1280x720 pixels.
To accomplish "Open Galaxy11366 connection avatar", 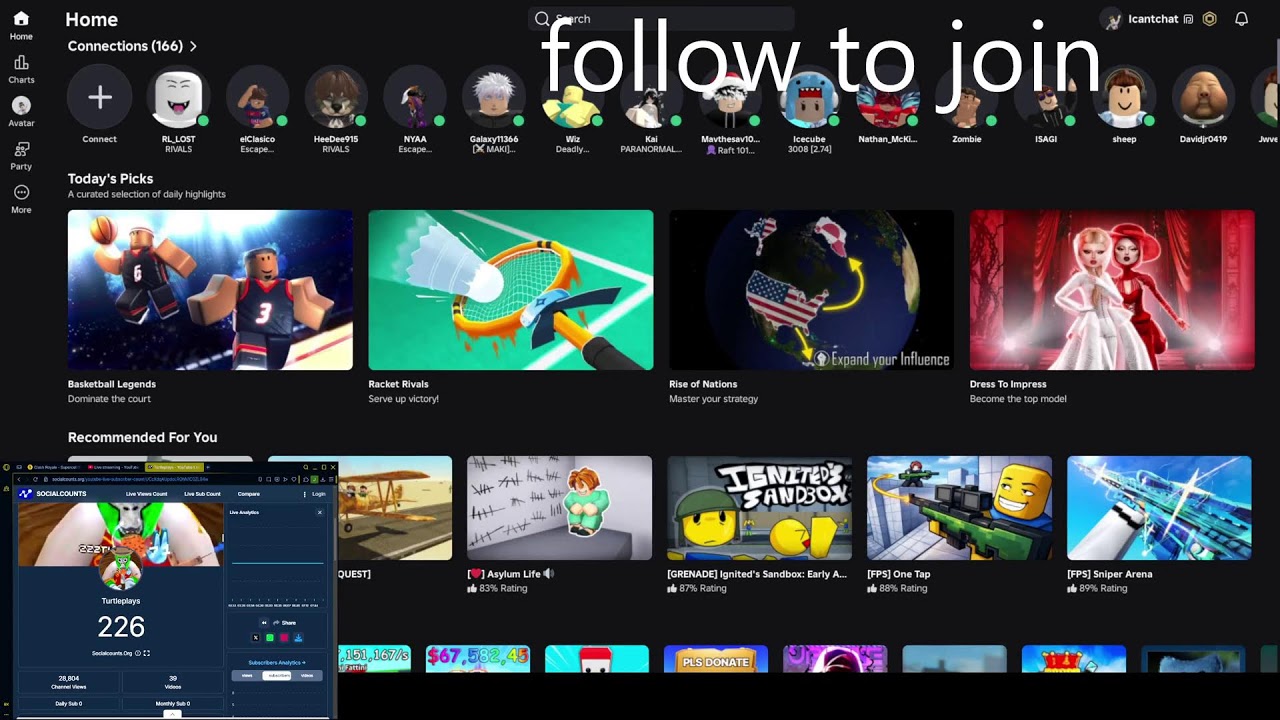I will pos(494,97).
